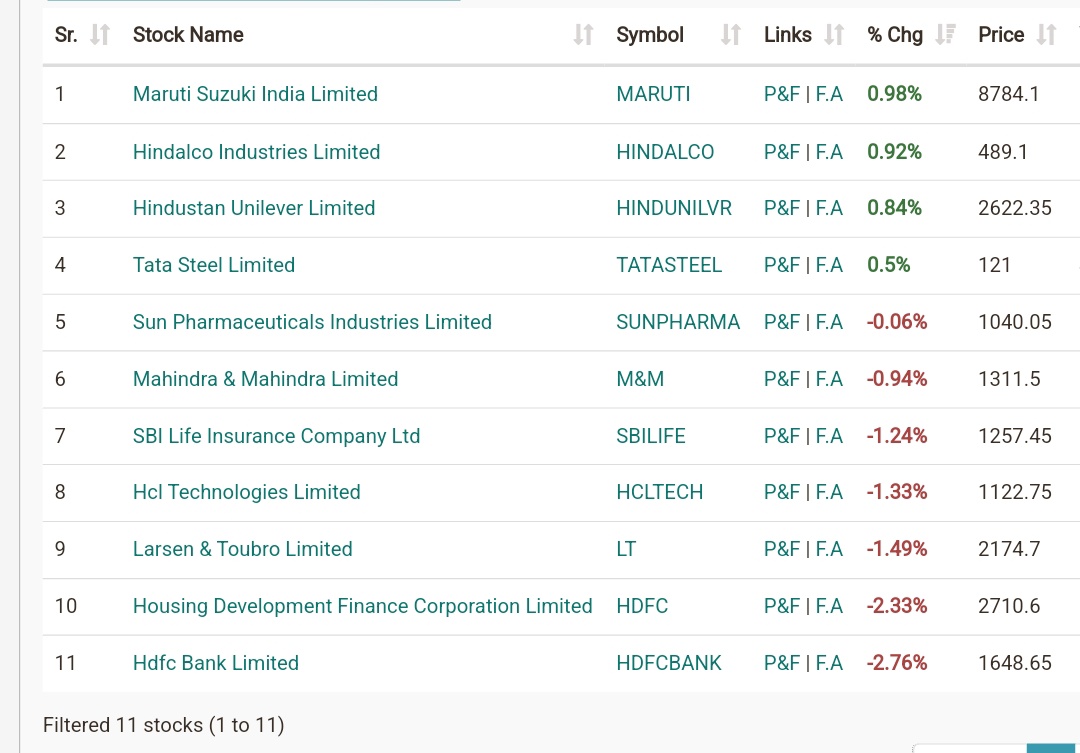Image resolution: width=1080 pixels, height=753 pixels.
Task: Click the HDFCBANK symbol link
Action: point(669,663)
